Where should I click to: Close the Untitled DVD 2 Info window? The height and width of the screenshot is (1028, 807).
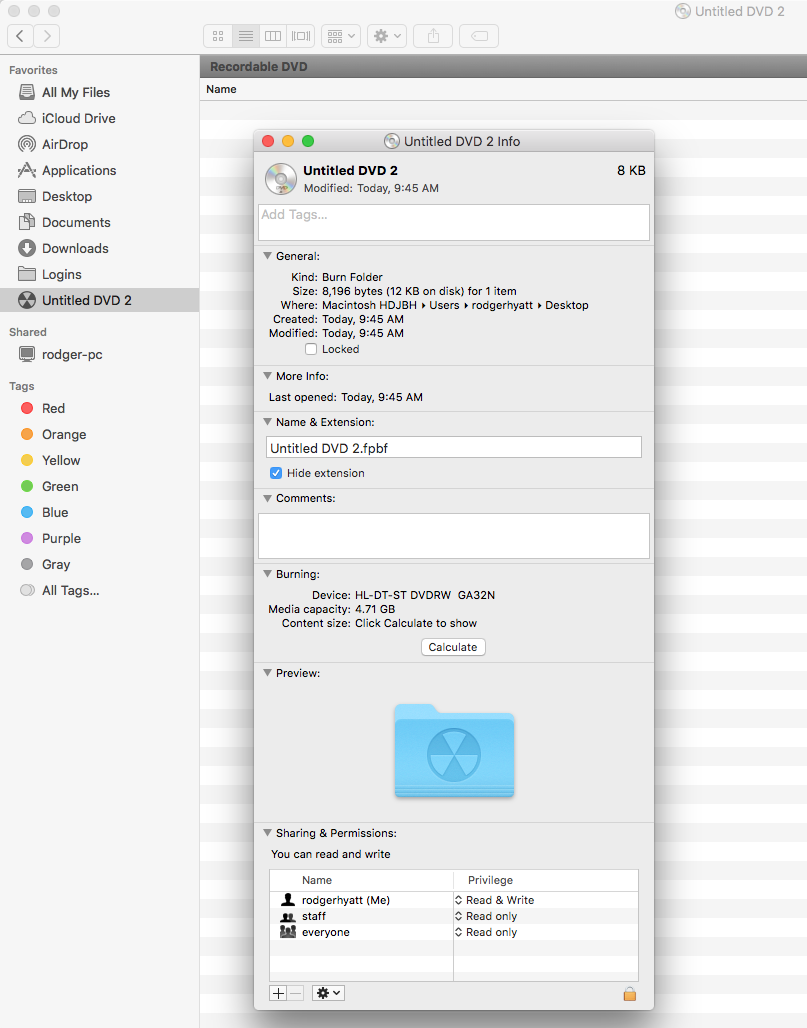268,141
